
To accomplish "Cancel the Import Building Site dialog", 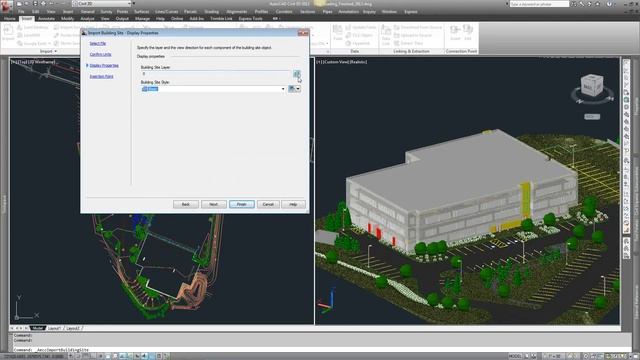I will tap(268, 204).
